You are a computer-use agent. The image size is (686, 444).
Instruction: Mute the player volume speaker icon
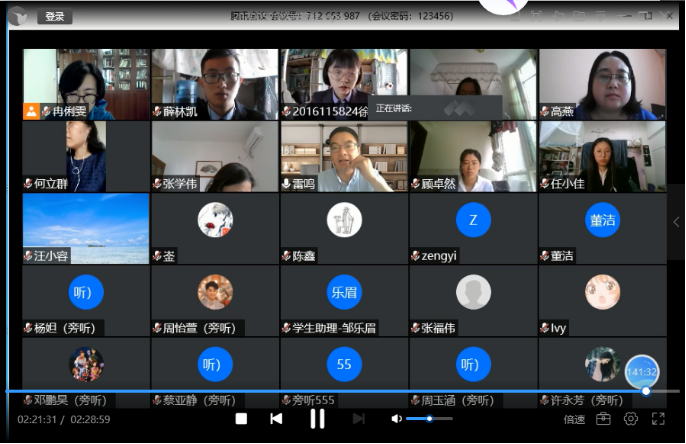coord(396,419)
